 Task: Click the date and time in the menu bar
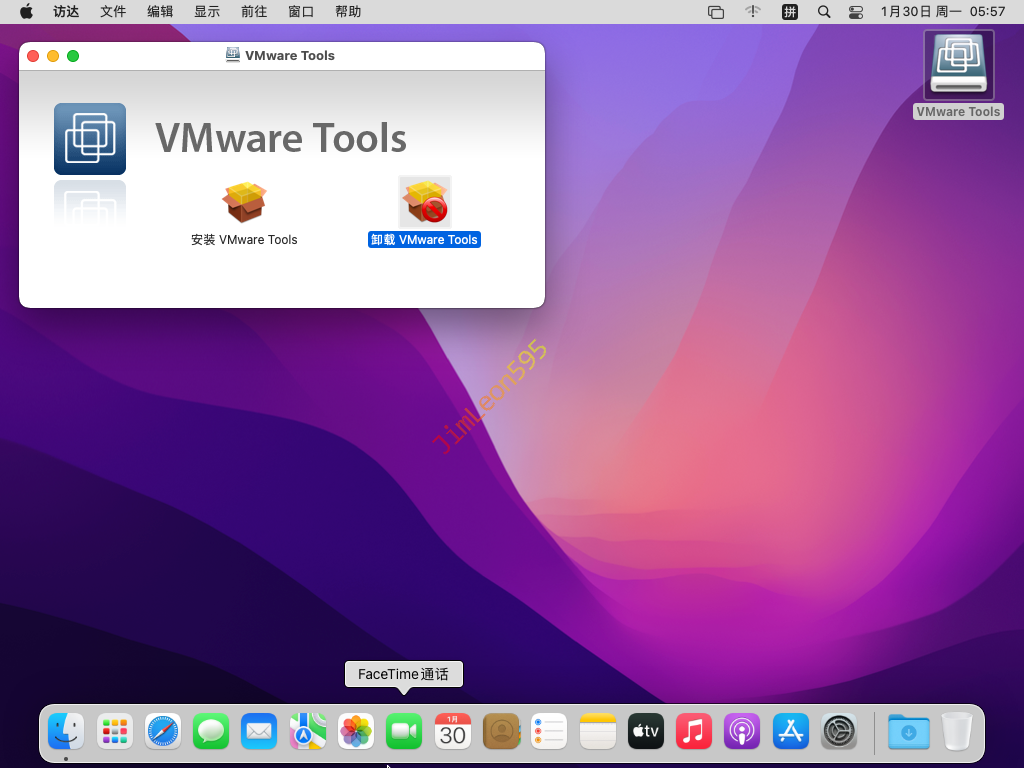(x=942, y=12)
